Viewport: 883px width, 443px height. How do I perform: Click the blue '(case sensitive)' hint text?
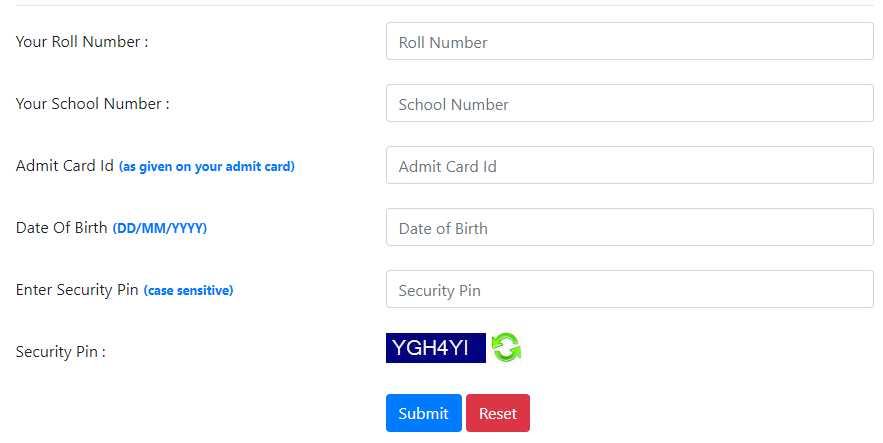(x=188, y=290)
